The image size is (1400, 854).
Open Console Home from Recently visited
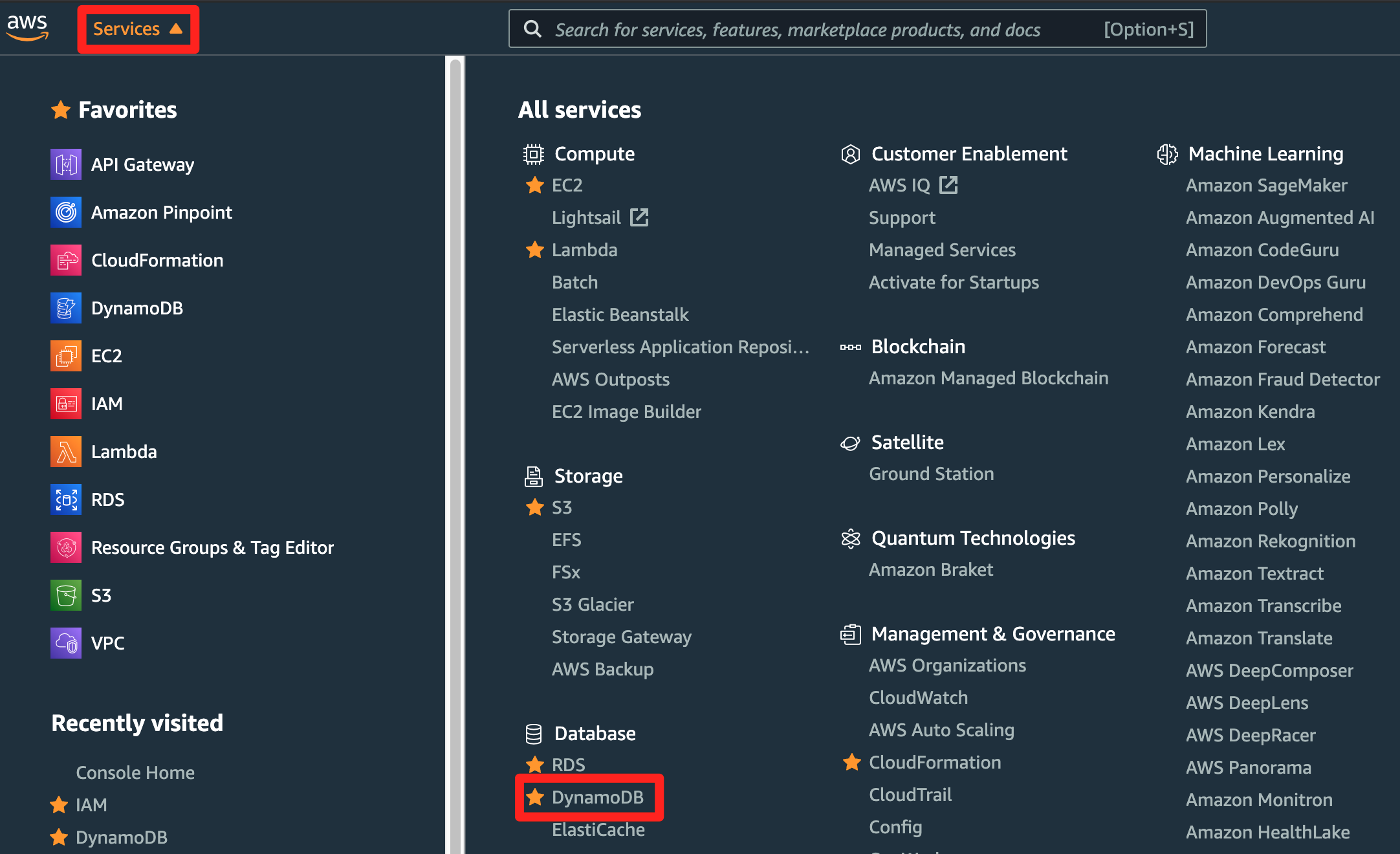(x=135, y=772)
